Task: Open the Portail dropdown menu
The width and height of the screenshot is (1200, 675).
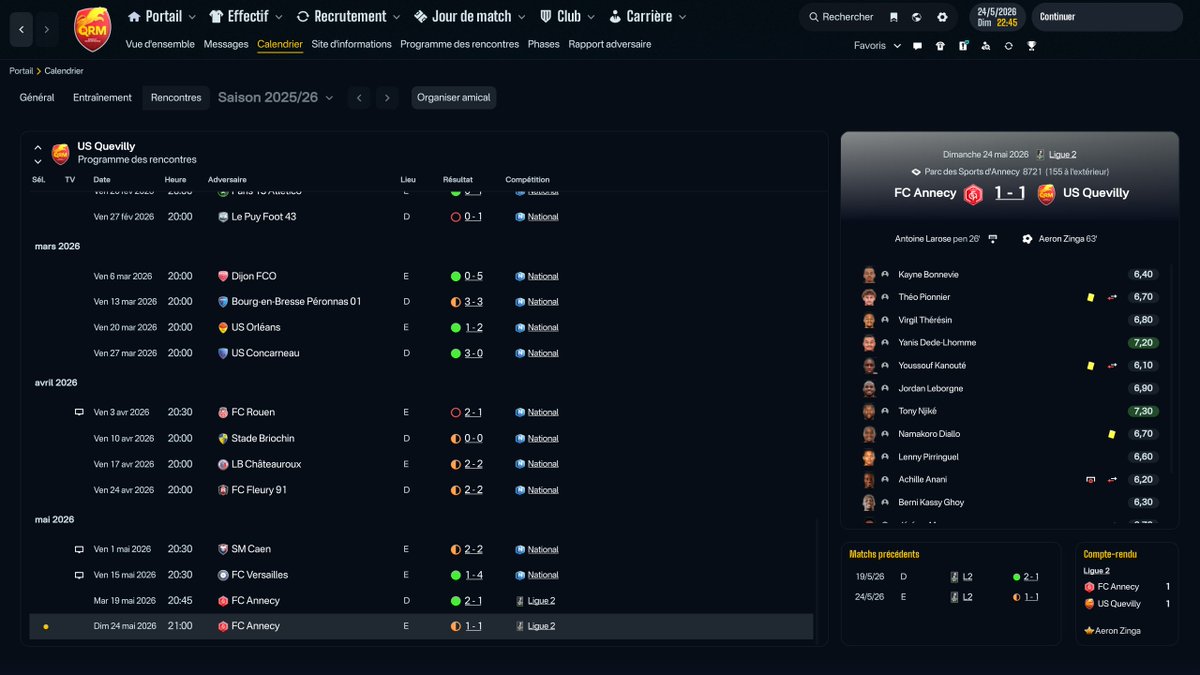Action: (x=162, y=16)
